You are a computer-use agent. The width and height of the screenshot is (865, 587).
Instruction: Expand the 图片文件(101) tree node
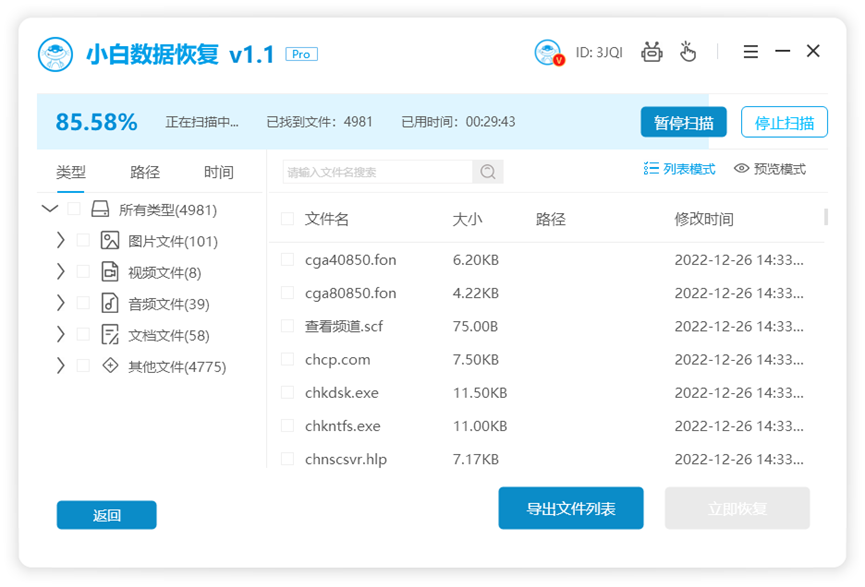click(60, 241)
